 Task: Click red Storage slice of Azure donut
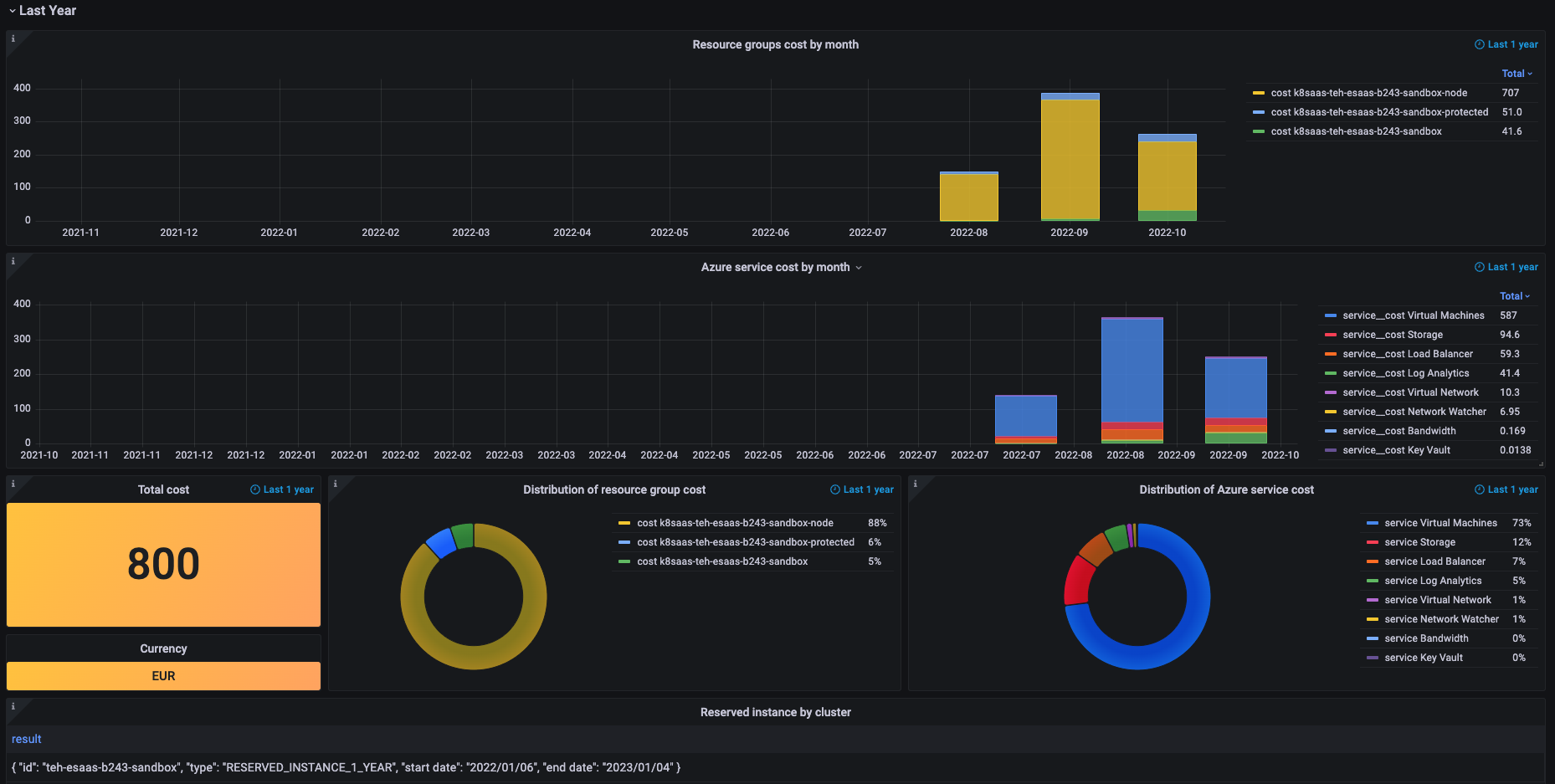(1078, 580)
